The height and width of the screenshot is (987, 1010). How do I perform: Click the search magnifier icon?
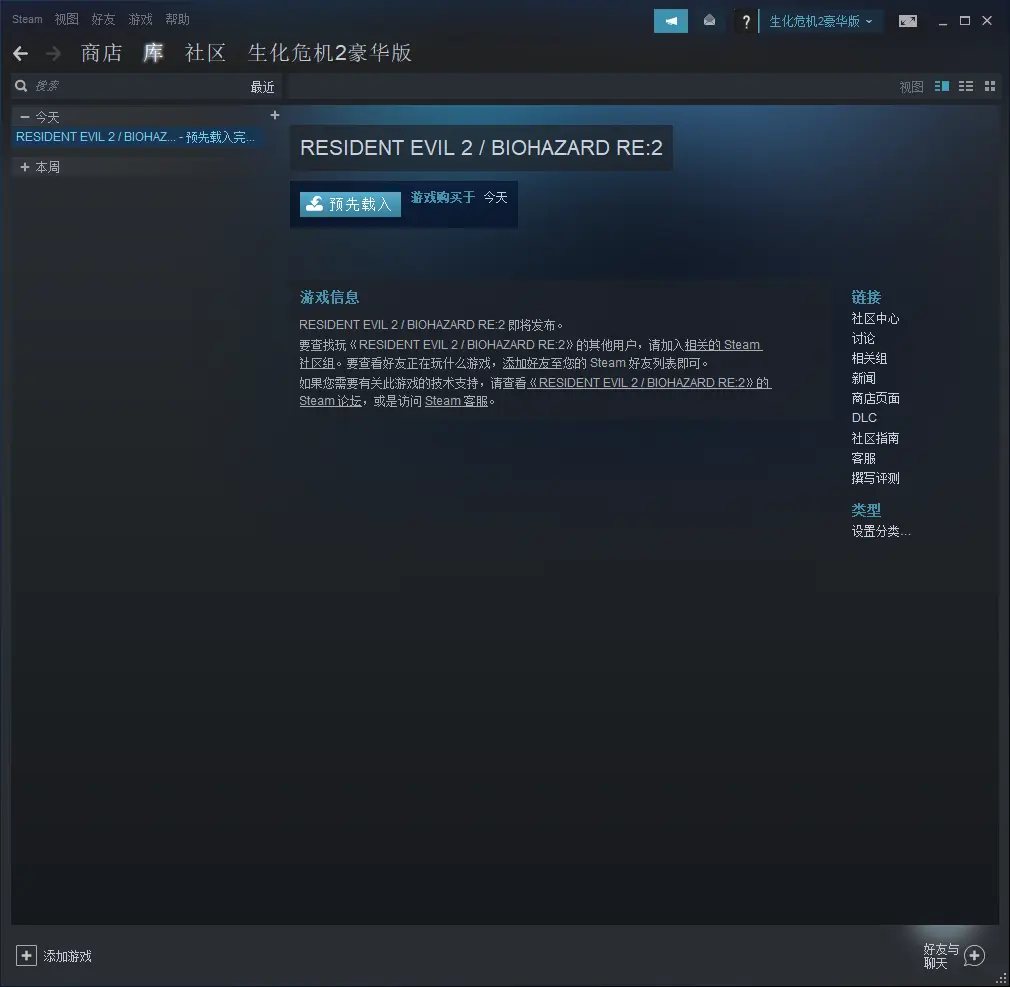tap(21, 86)
